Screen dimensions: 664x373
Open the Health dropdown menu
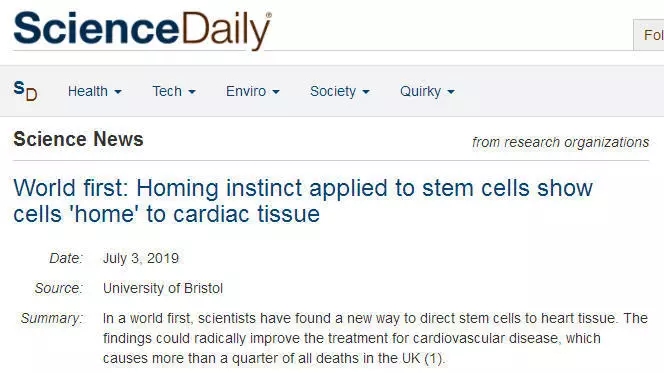point(94,91)
